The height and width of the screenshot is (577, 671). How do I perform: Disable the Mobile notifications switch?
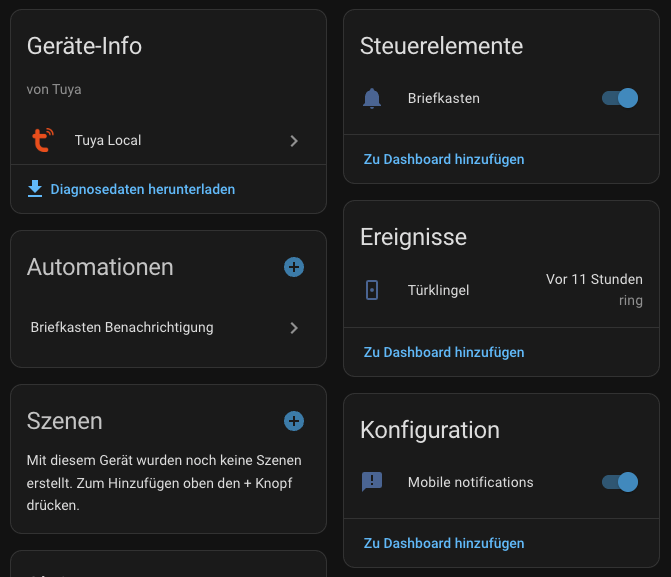coord(619,482)
